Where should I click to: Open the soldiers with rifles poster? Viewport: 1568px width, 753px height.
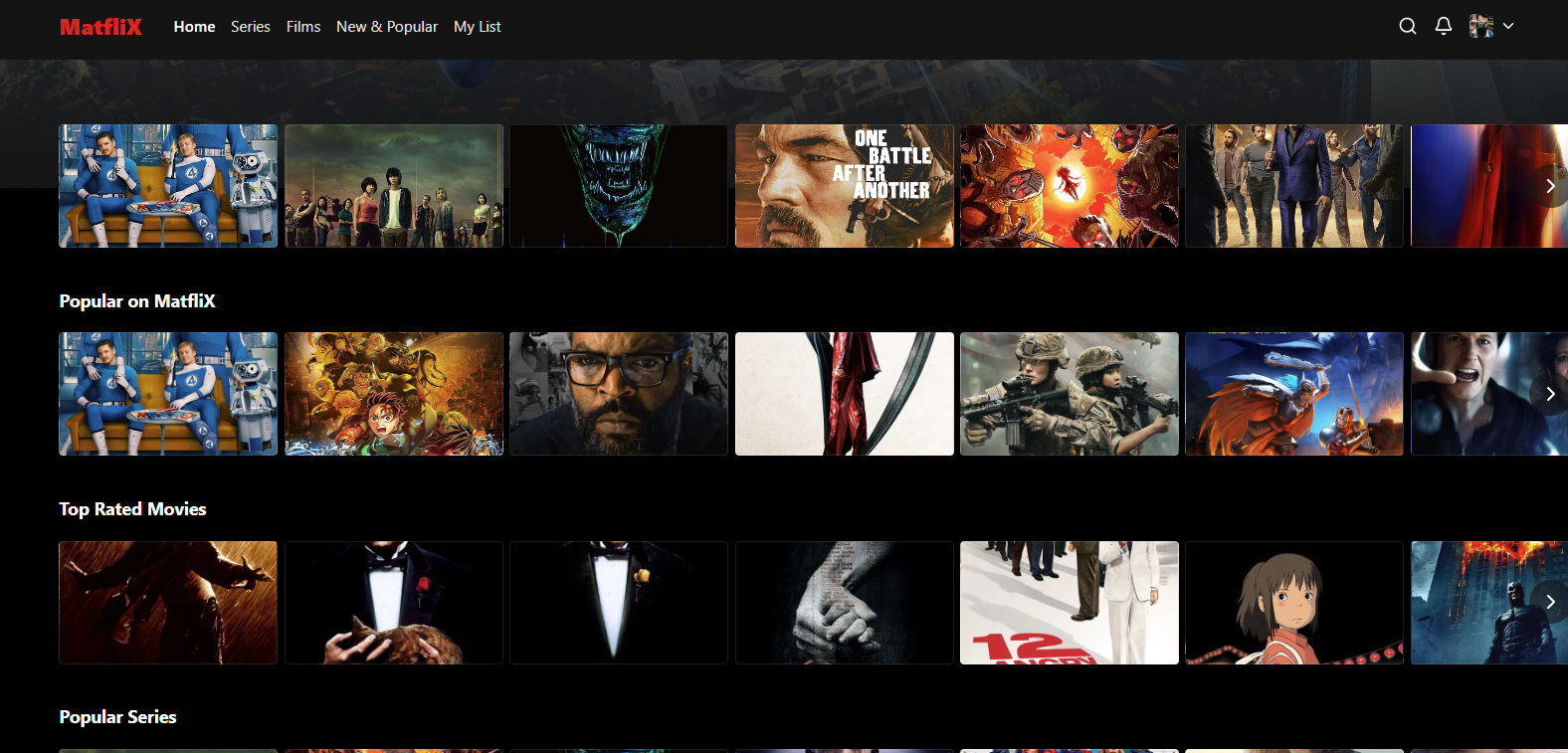[x=1070, y=394]
